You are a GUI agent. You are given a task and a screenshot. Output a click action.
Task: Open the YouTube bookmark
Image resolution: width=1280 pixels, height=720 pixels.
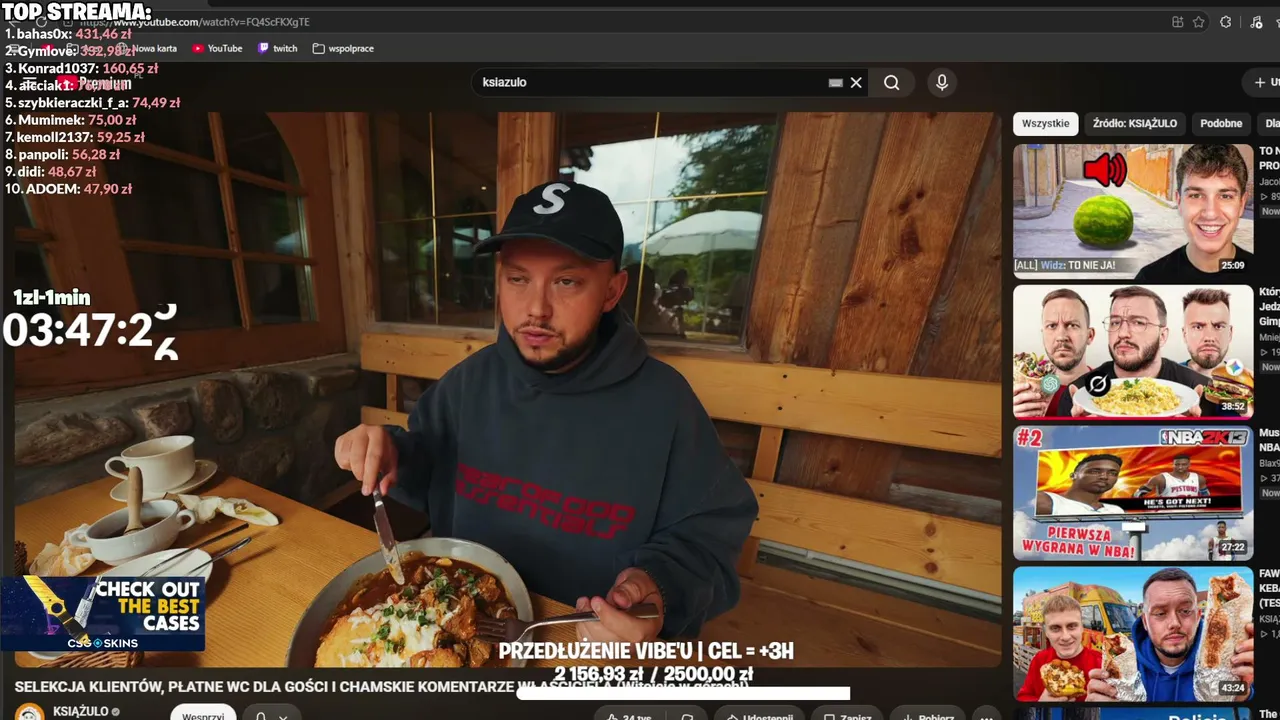[x=217, y=48]
